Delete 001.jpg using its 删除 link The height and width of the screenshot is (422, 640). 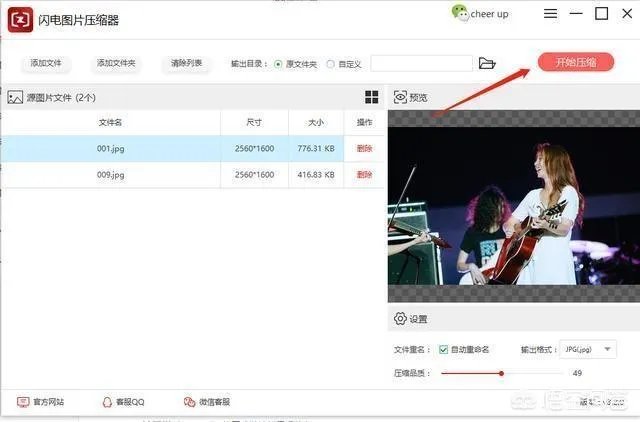(364, 149)
